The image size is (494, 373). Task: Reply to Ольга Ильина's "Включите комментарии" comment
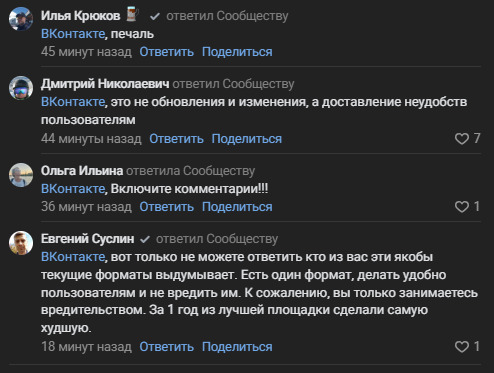[x=166, y=207]
